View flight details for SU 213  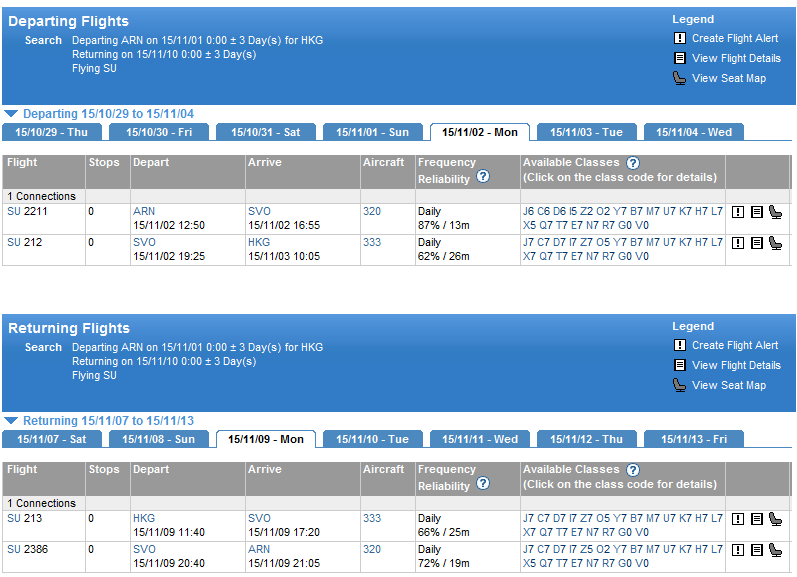756,519
